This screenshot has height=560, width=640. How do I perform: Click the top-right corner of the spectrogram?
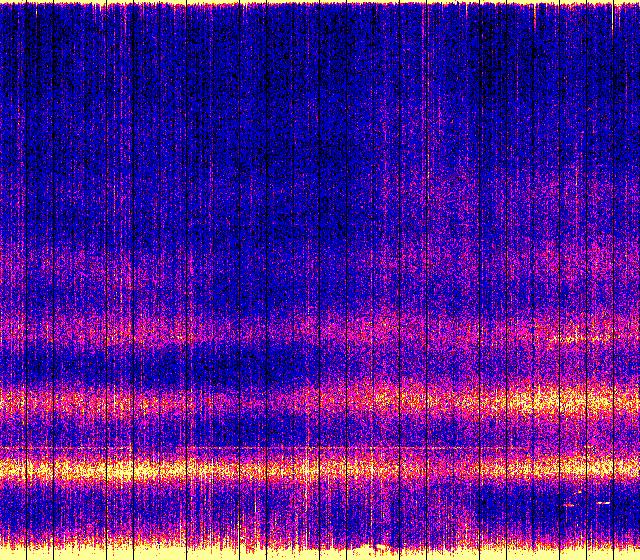[x=636, y=3]
